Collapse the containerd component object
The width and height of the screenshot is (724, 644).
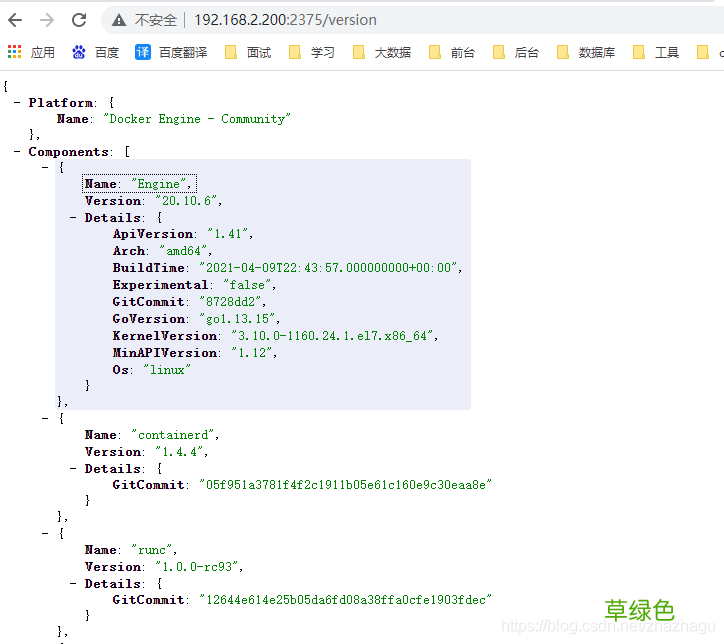click(45, 419)
